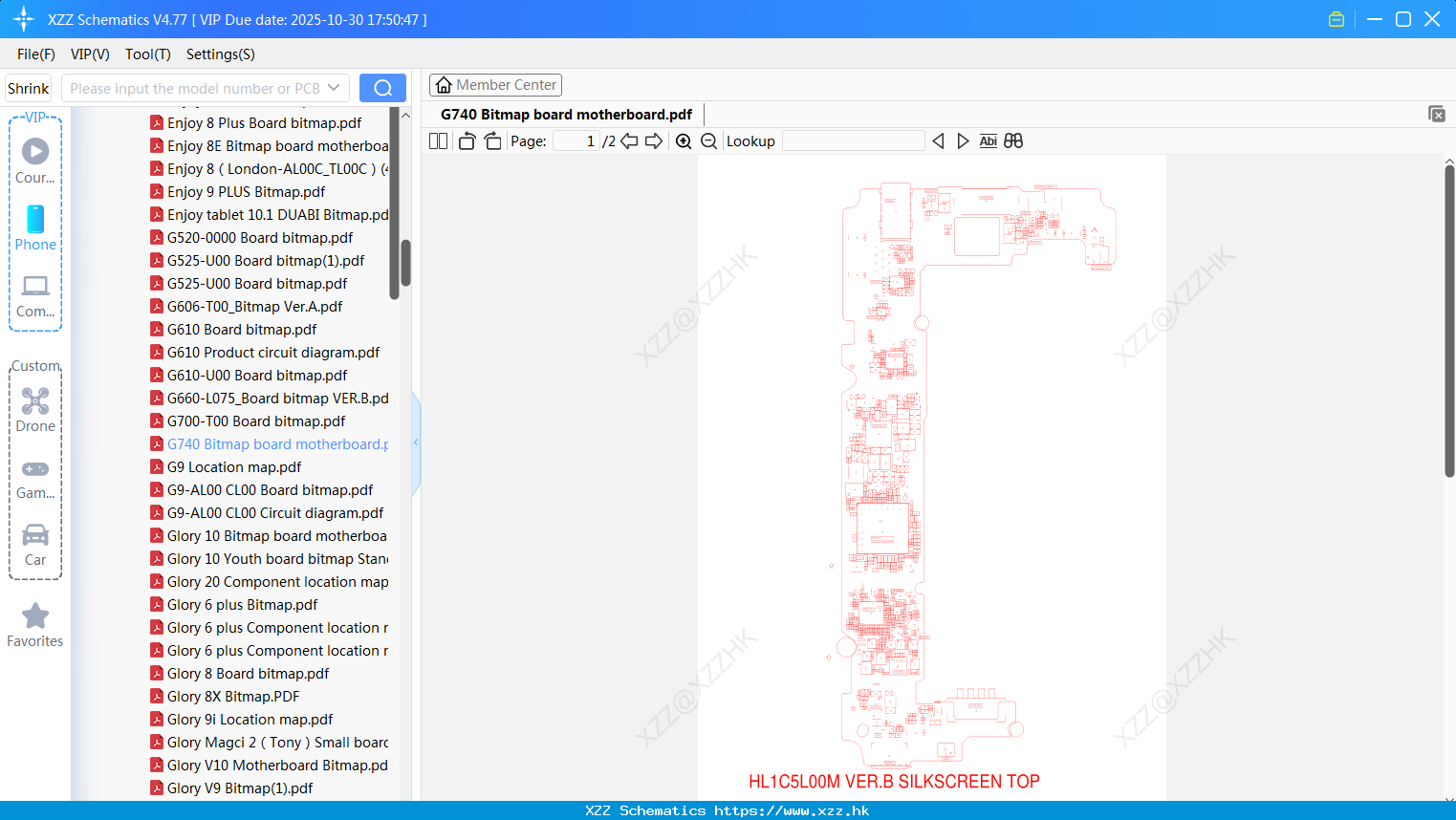Click the XZZ Schematics app logo

[24, 19]
